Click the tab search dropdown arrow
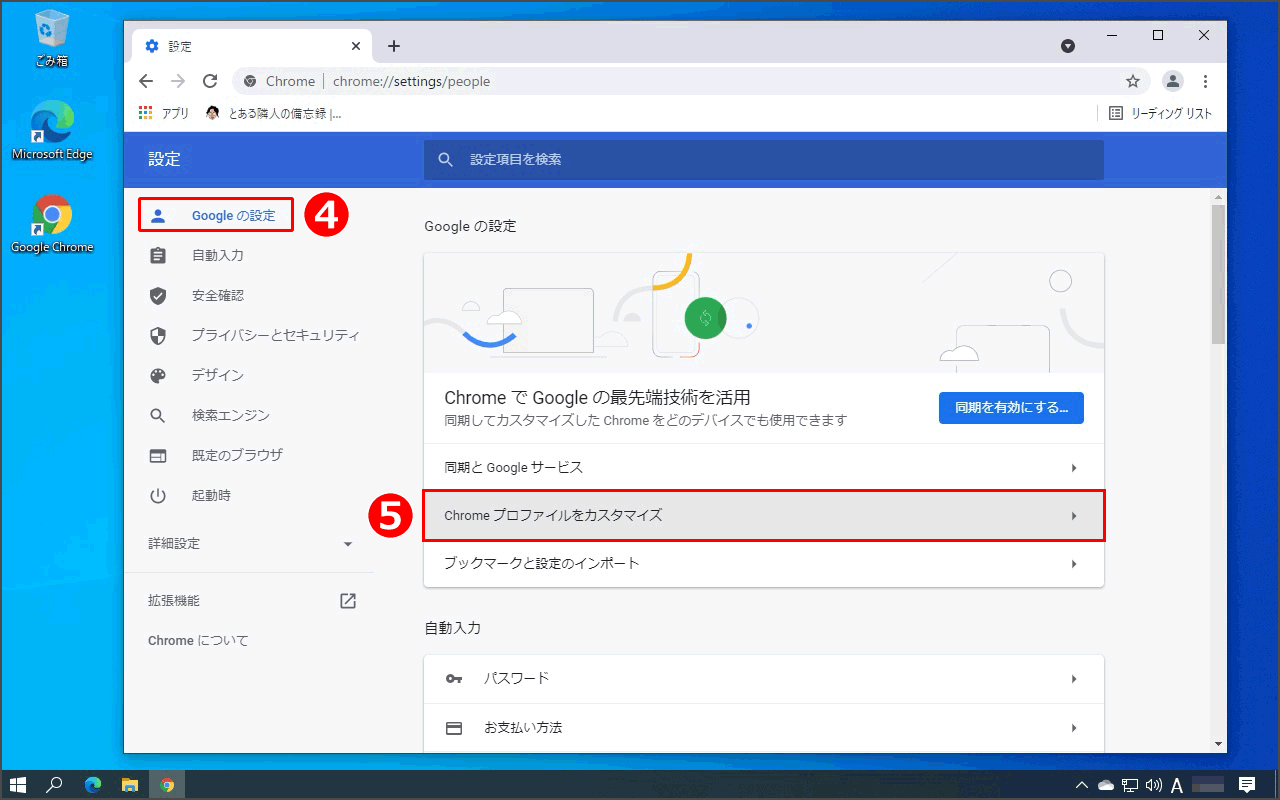 [1068, 46]
